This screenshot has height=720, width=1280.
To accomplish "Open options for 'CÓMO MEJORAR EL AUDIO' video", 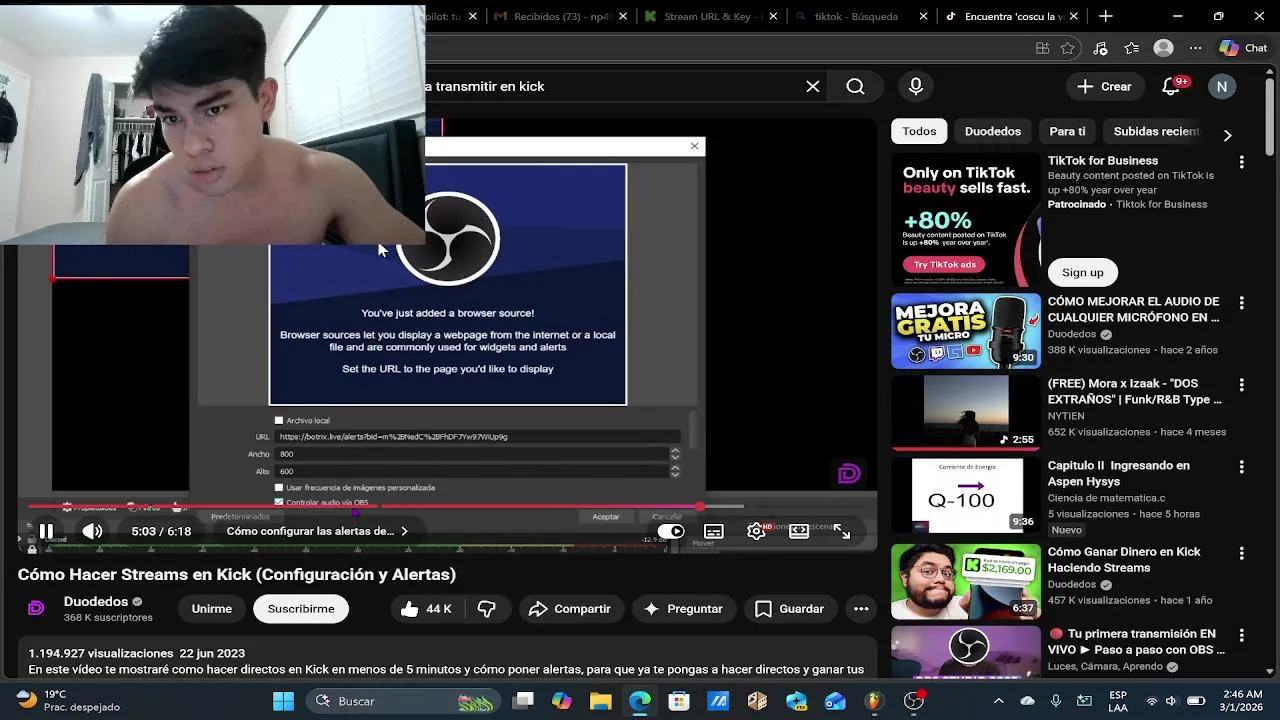I will coord(1242,303).
